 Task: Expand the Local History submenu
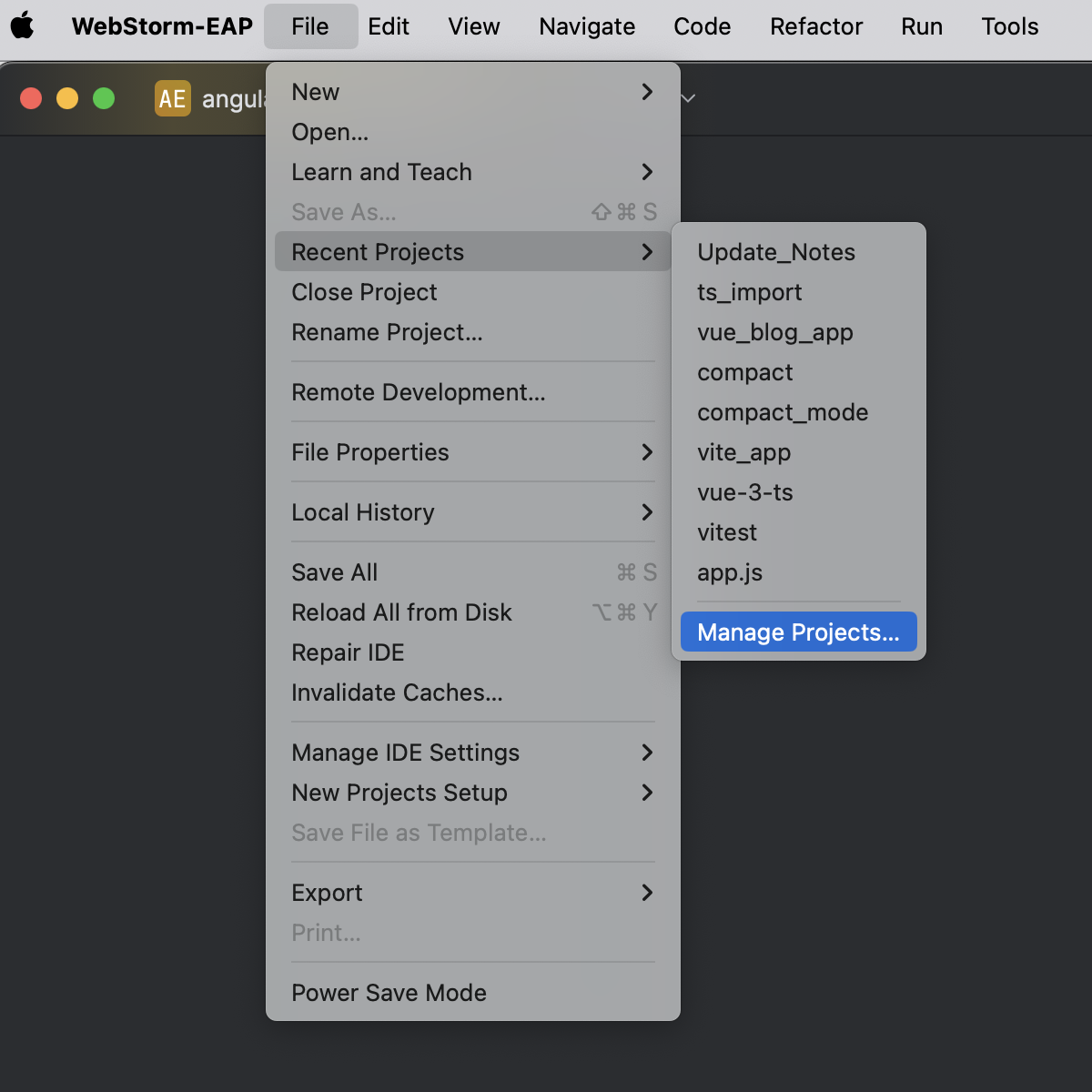click(647, 512)
